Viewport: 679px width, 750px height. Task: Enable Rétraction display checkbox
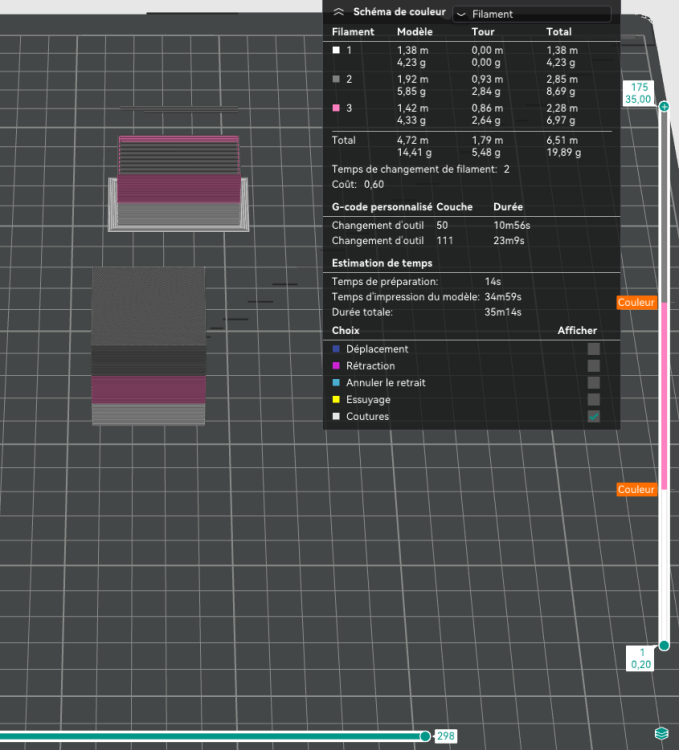point(593,366)
